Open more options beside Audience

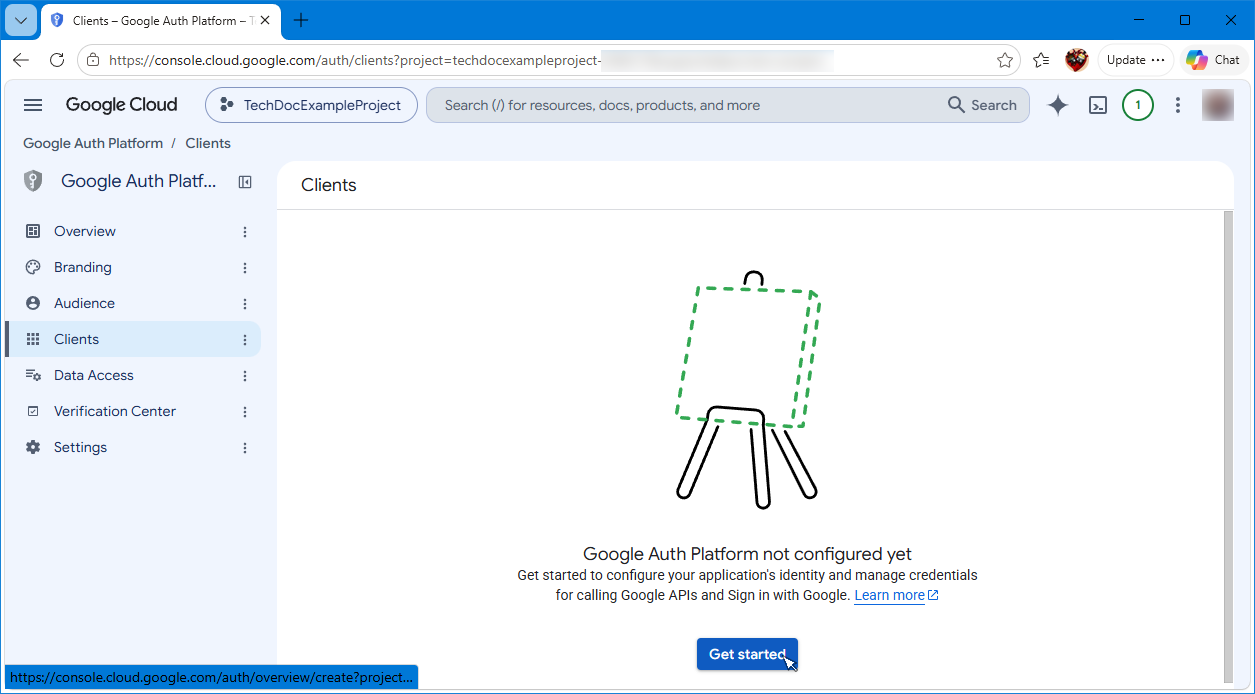pyautogui.click(x=245, y=304)
